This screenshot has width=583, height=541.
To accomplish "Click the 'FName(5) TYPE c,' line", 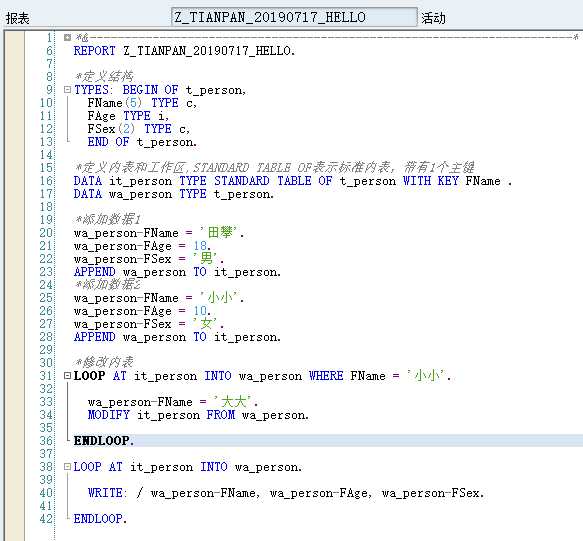I will point(142,103).
